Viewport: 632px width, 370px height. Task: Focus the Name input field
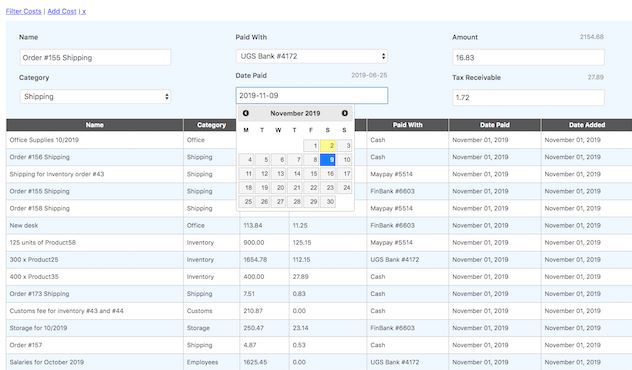pyautogui.click(x=95, y=57)
